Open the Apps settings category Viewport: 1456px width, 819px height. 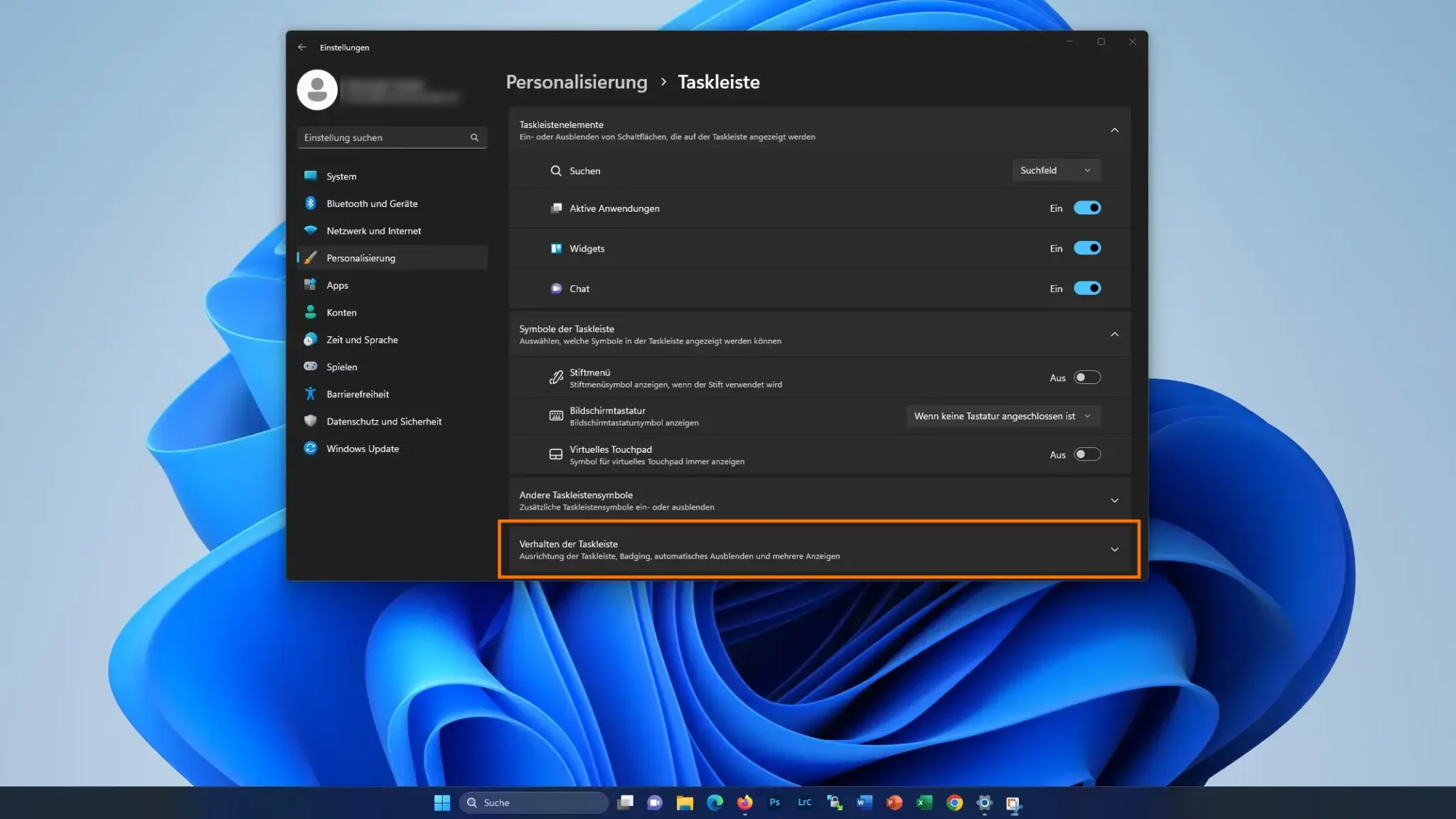392,285
